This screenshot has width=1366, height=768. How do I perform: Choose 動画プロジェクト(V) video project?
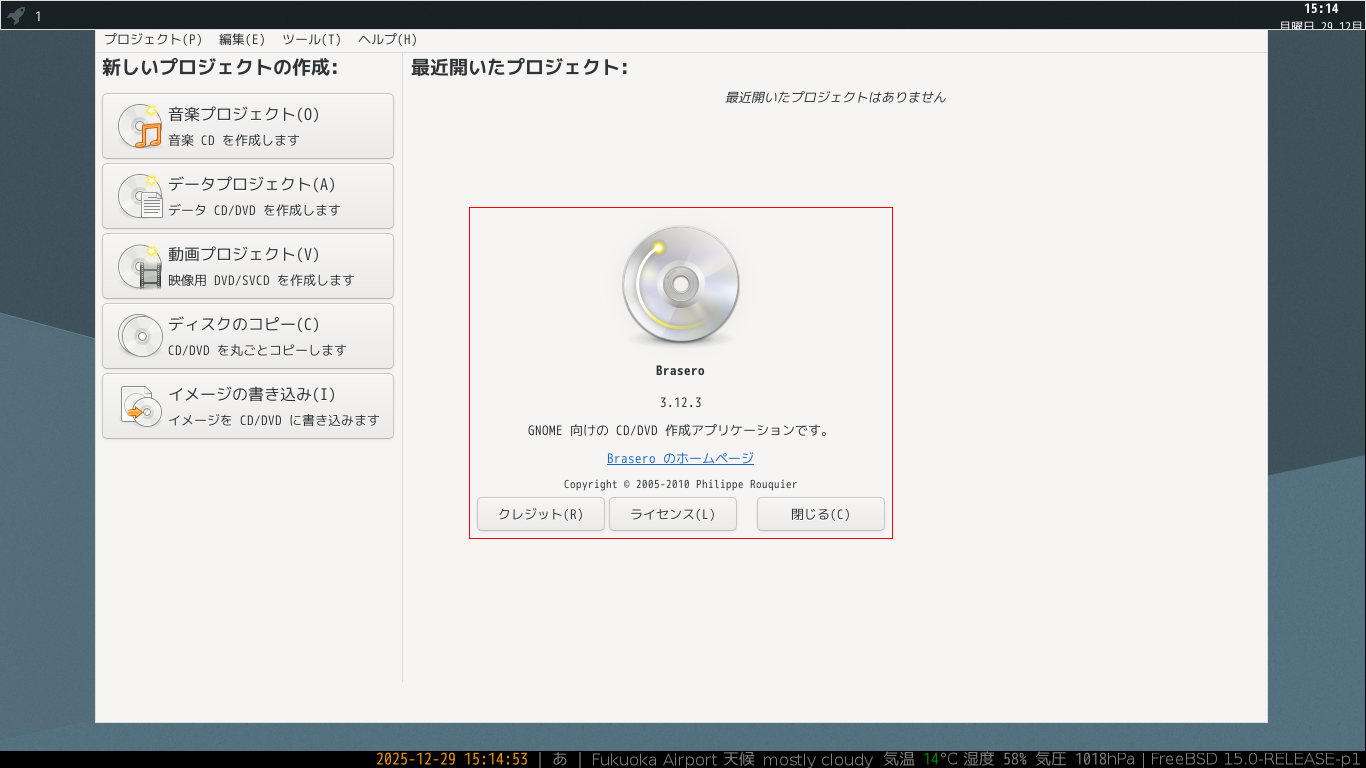click(248, 266)
